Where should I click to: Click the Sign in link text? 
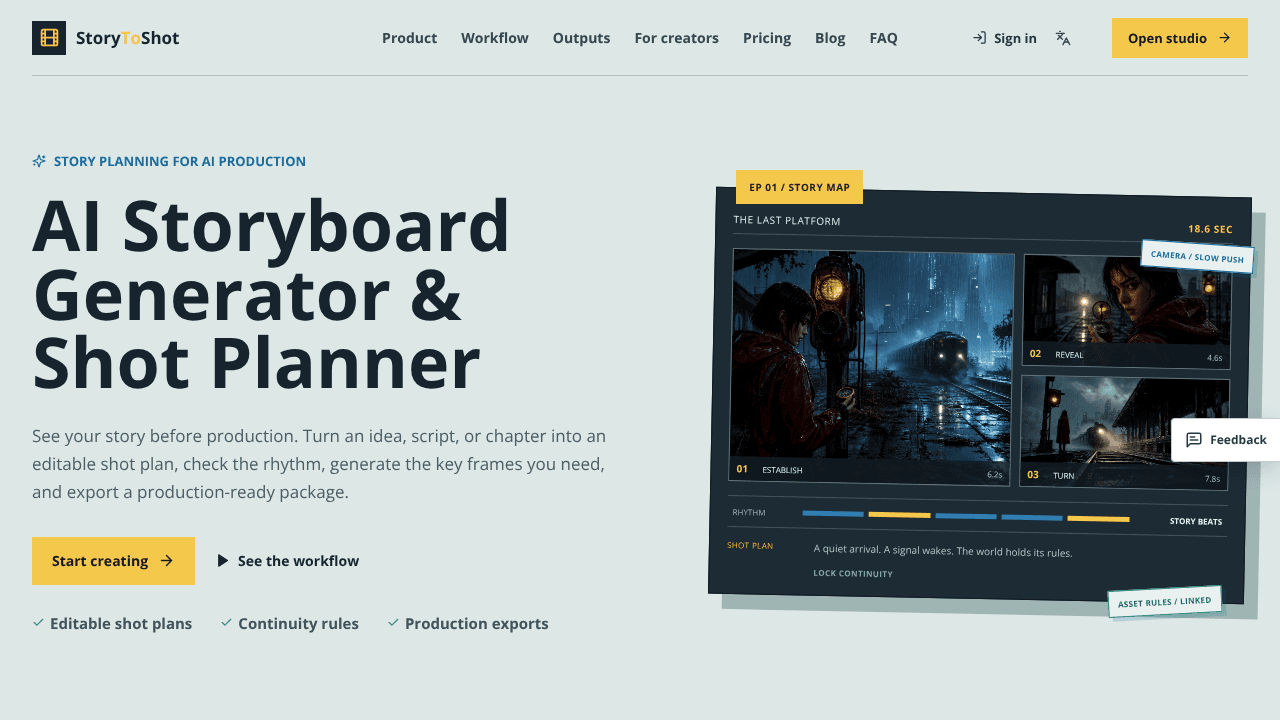[x=1015, y=38]
